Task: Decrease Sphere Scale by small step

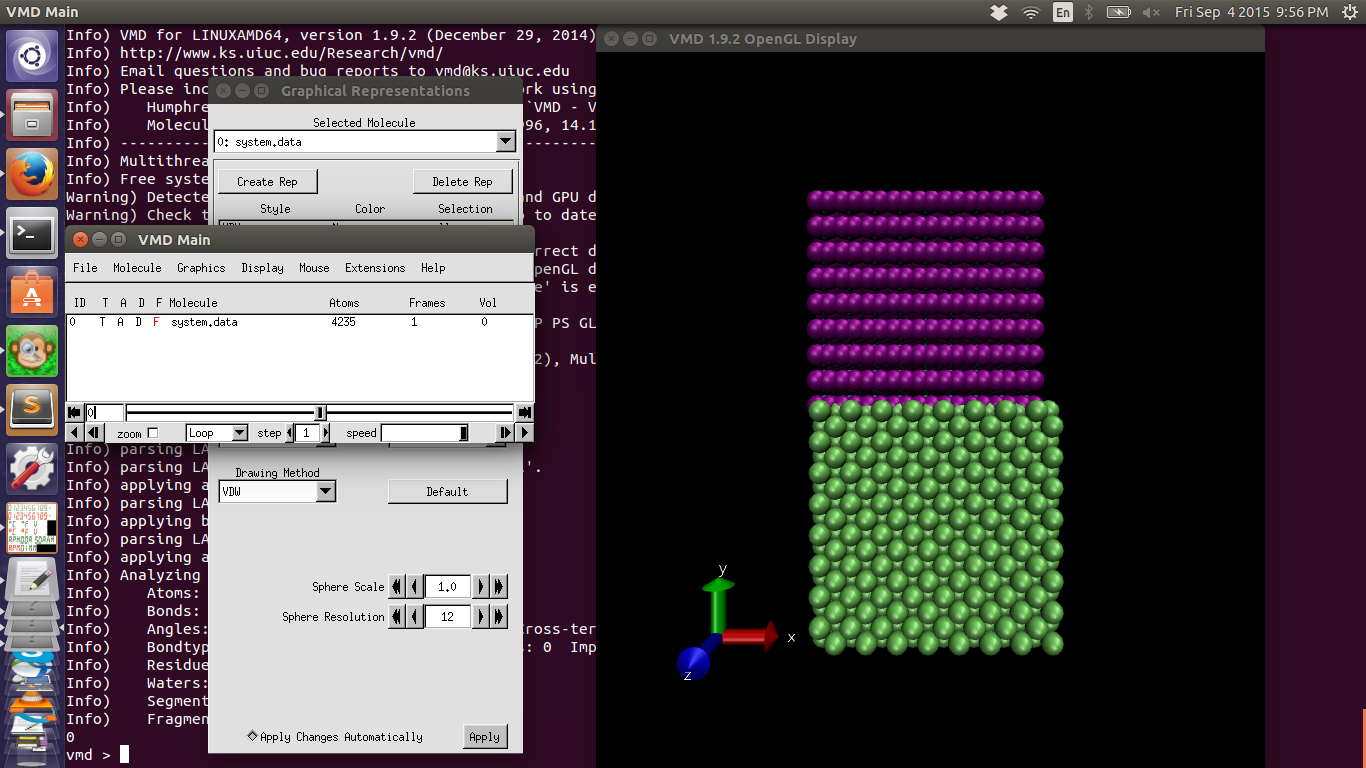Action: (415, 587)
